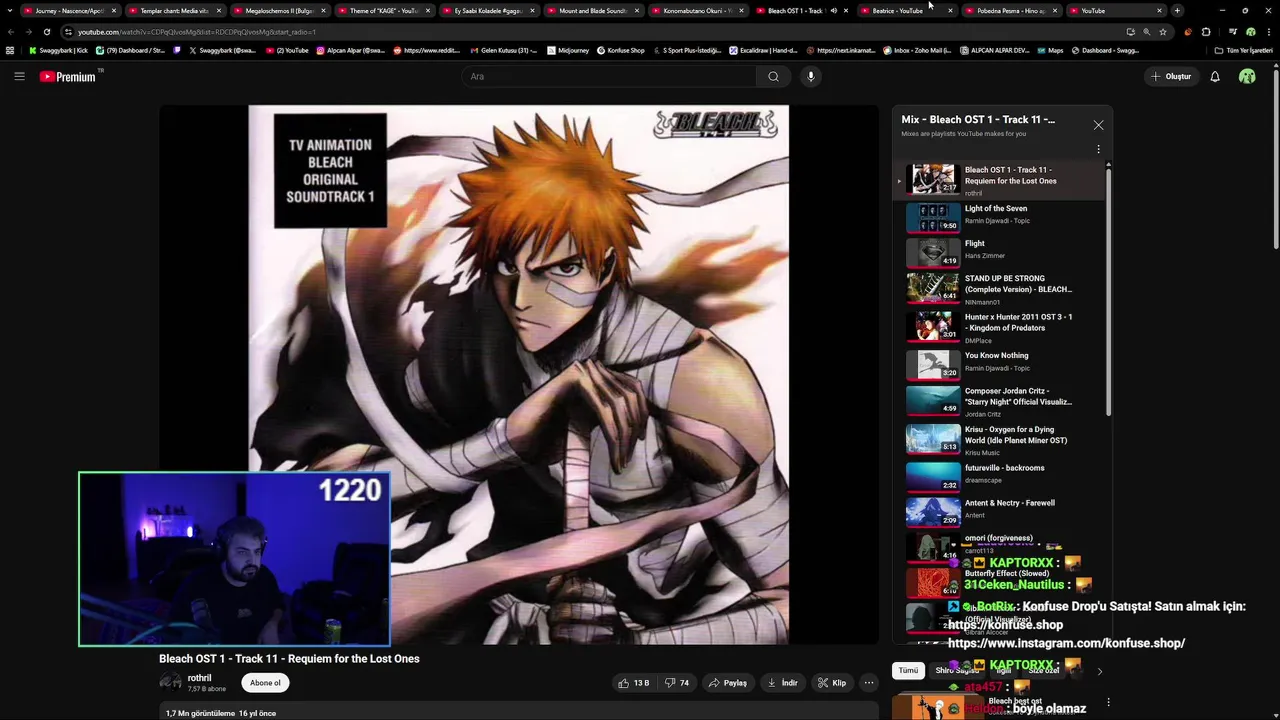Image resolution: width=1280 pixels, height=720 pixels.
Task: Click the video title Requiem for the Lost Ones
Action: point(289,659)
